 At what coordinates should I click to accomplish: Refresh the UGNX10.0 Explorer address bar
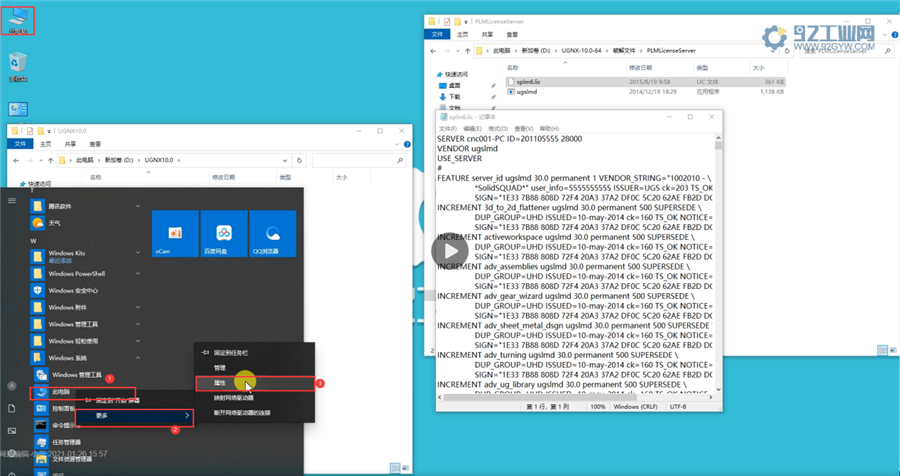298,161
